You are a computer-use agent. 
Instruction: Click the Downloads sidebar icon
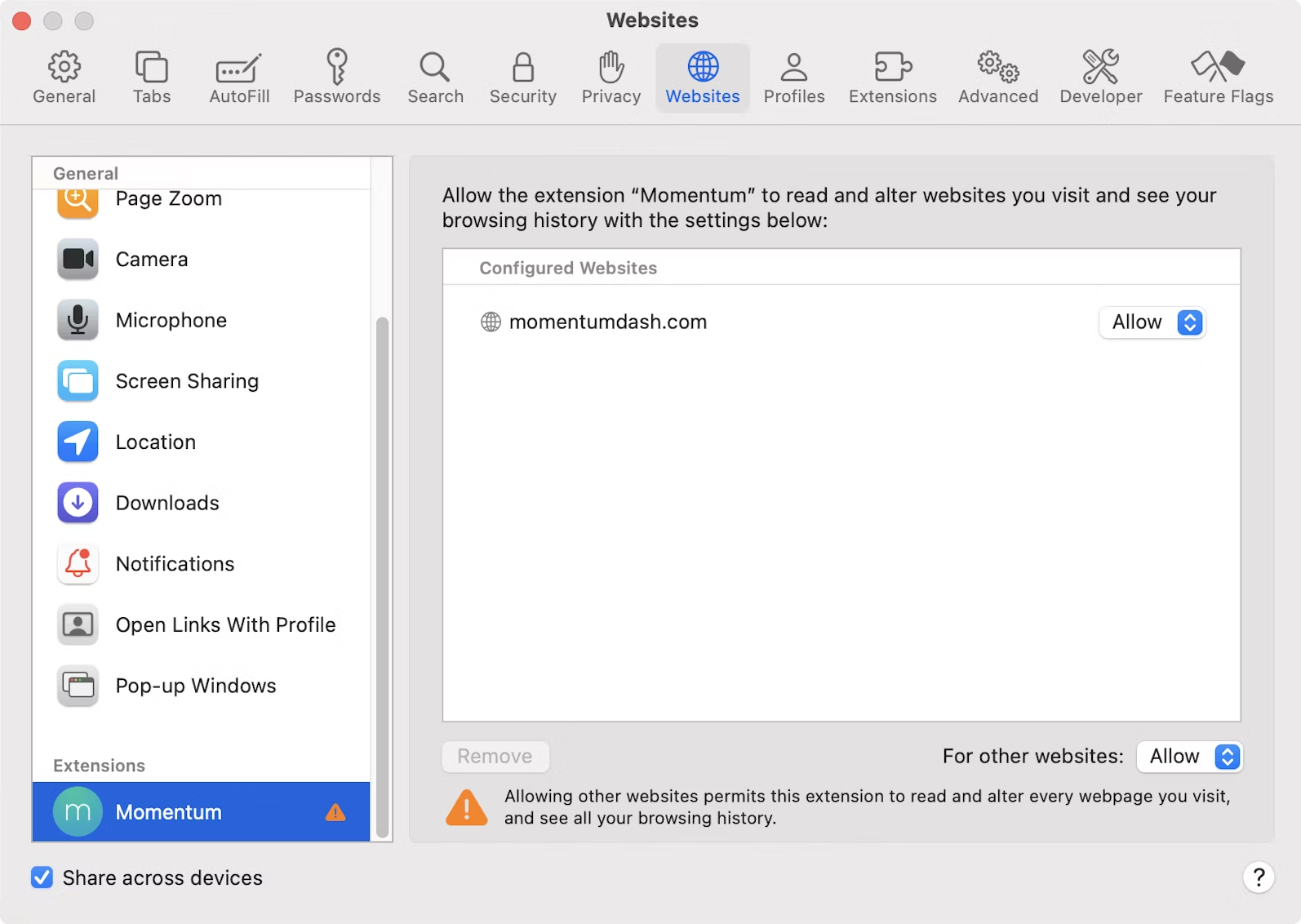click(x=78, y=503)
